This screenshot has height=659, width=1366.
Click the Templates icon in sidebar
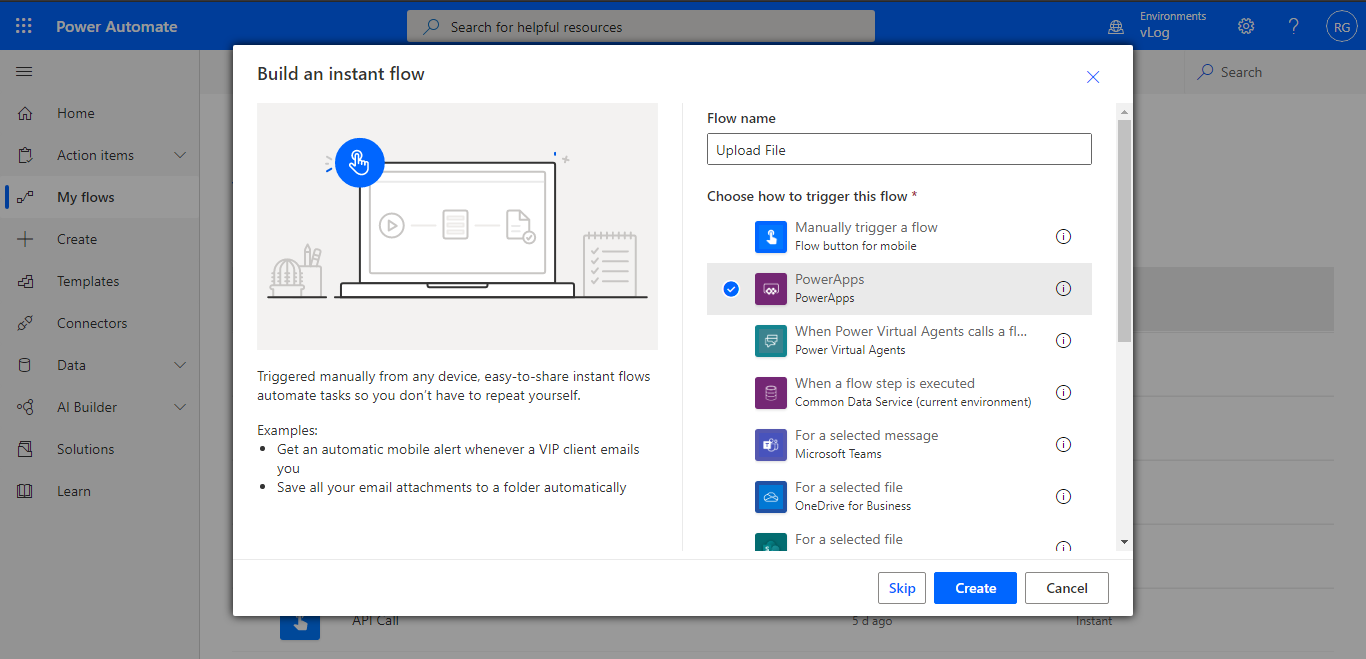click(26, 281)
